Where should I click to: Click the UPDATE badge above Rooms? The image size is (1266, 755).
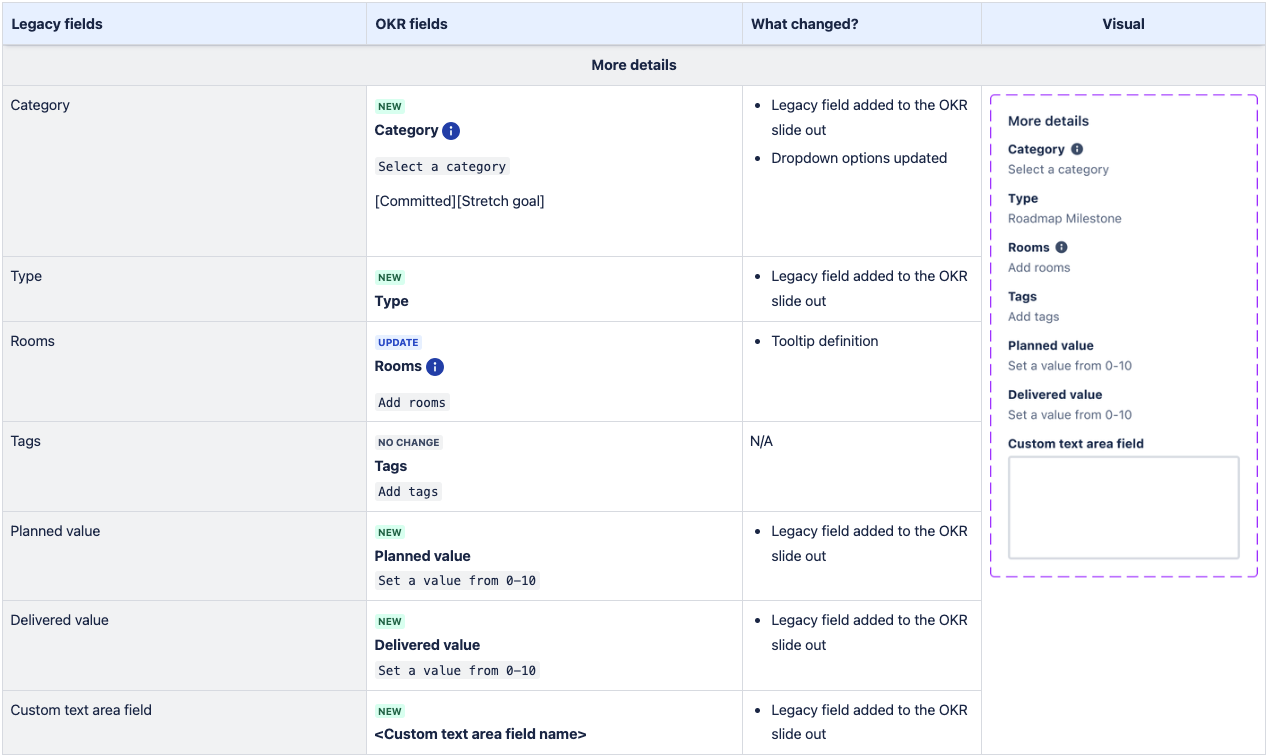pyautogui.click(x=399, y=342)
